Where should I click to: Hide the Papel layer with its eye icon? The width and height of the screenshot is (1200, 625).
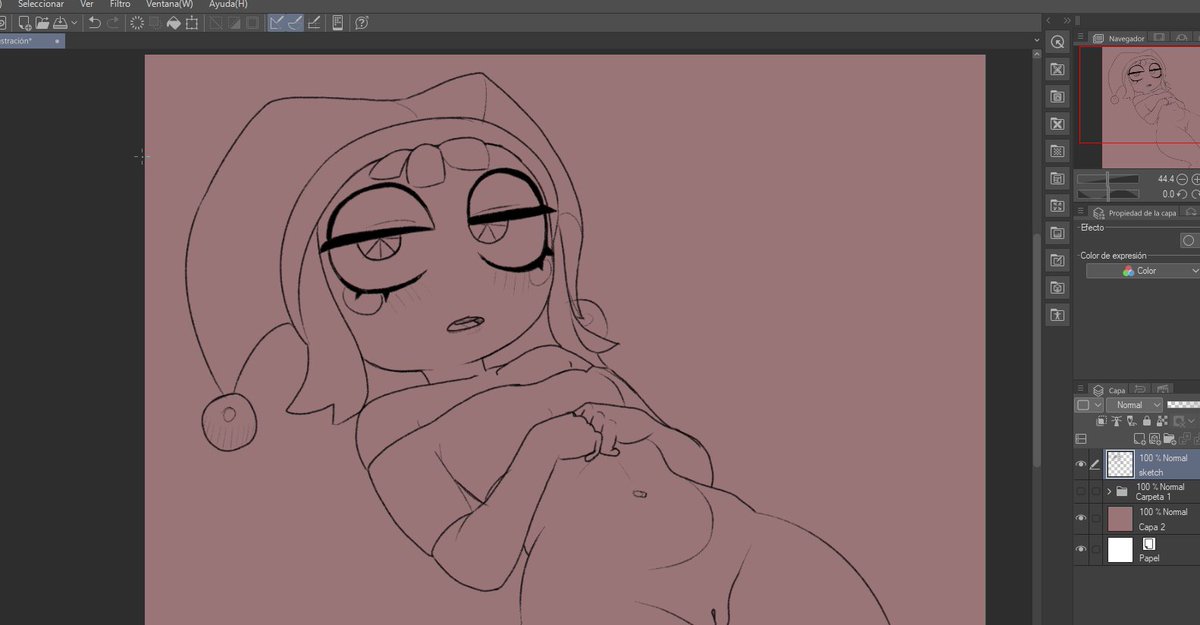pos(1081,549)
